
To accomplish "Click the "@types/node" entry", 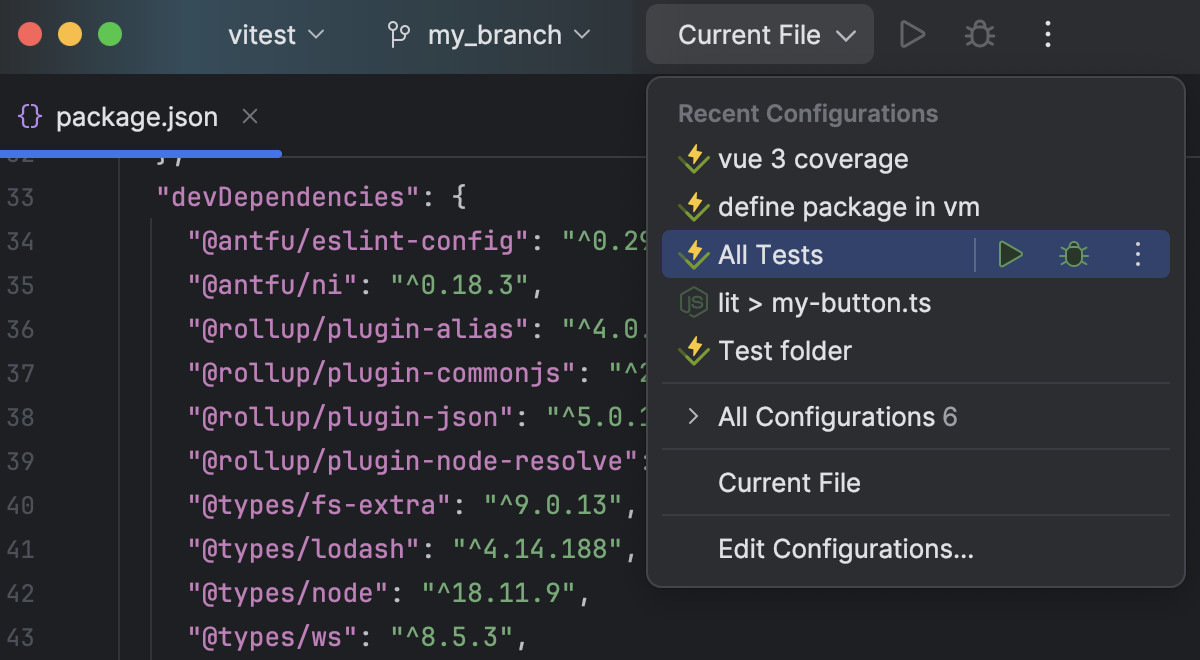I will [x=288, y=593].
